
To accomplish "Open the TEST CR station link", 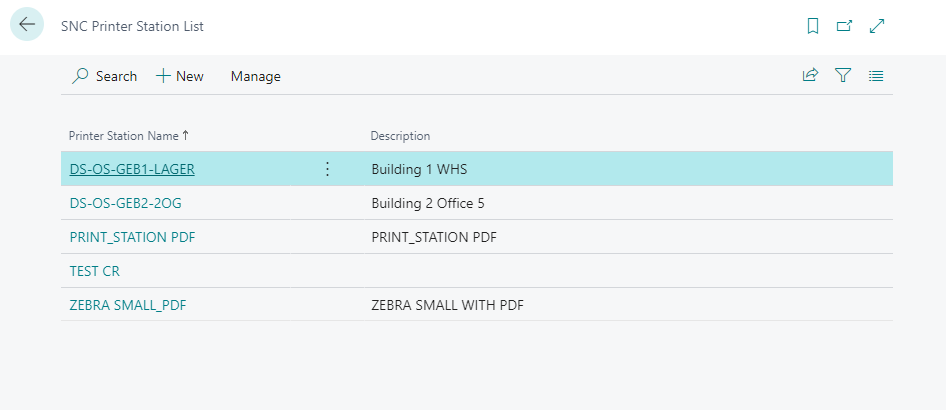I will tap(95, 271).
